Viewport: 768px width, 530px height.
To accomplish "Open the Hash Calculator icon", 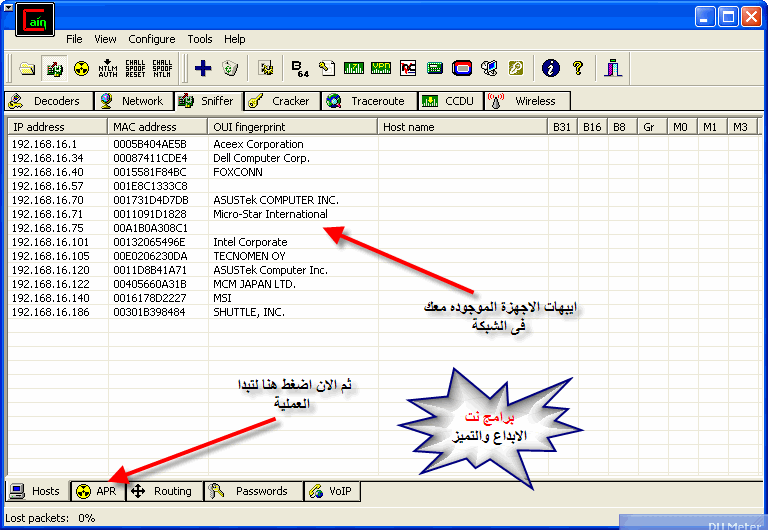I will pos(434,68).
